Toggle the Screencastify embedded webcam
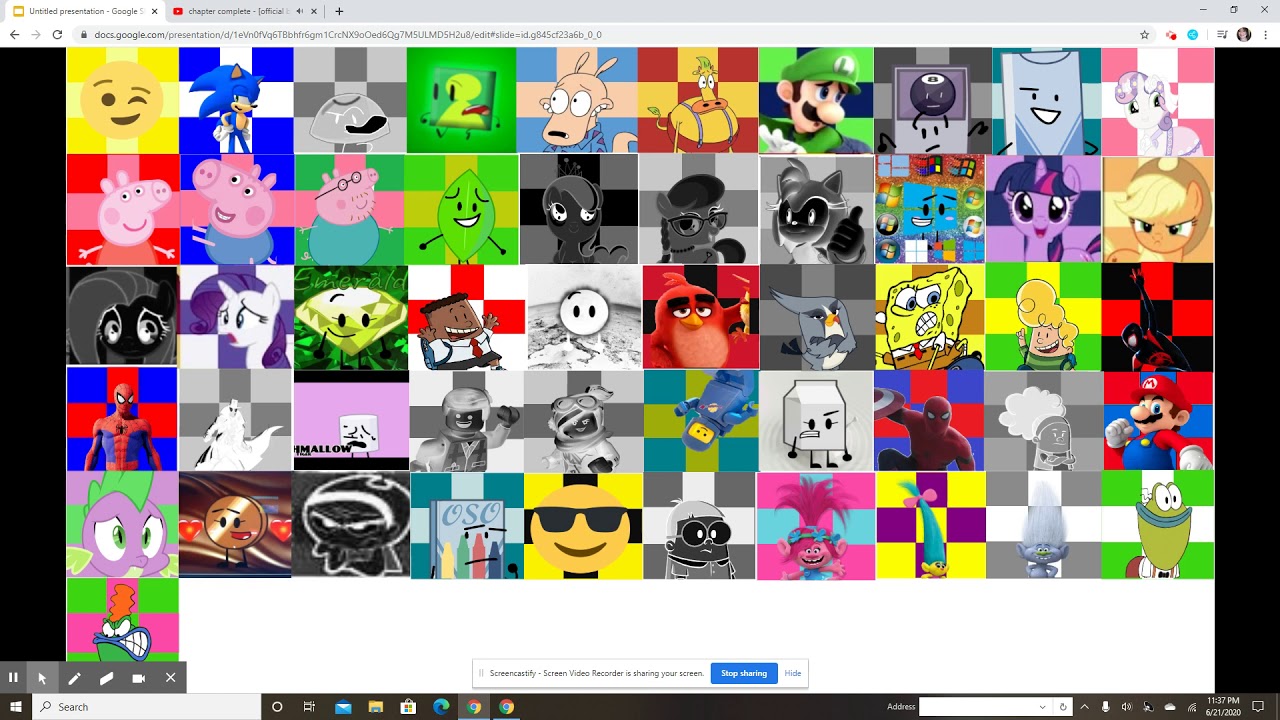This screenshot has width=1280, height=720. coord(138,677)
